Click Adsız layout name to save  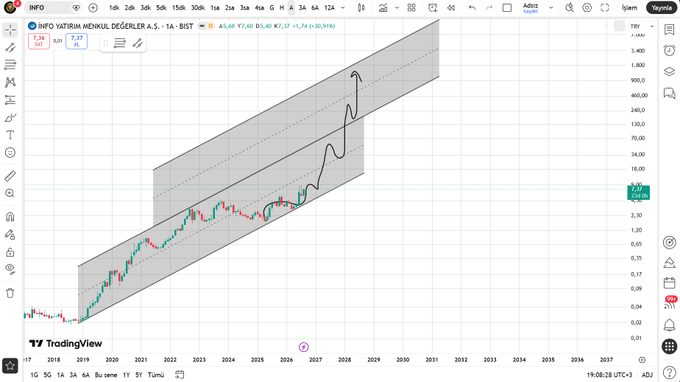[x=530, y=8]
